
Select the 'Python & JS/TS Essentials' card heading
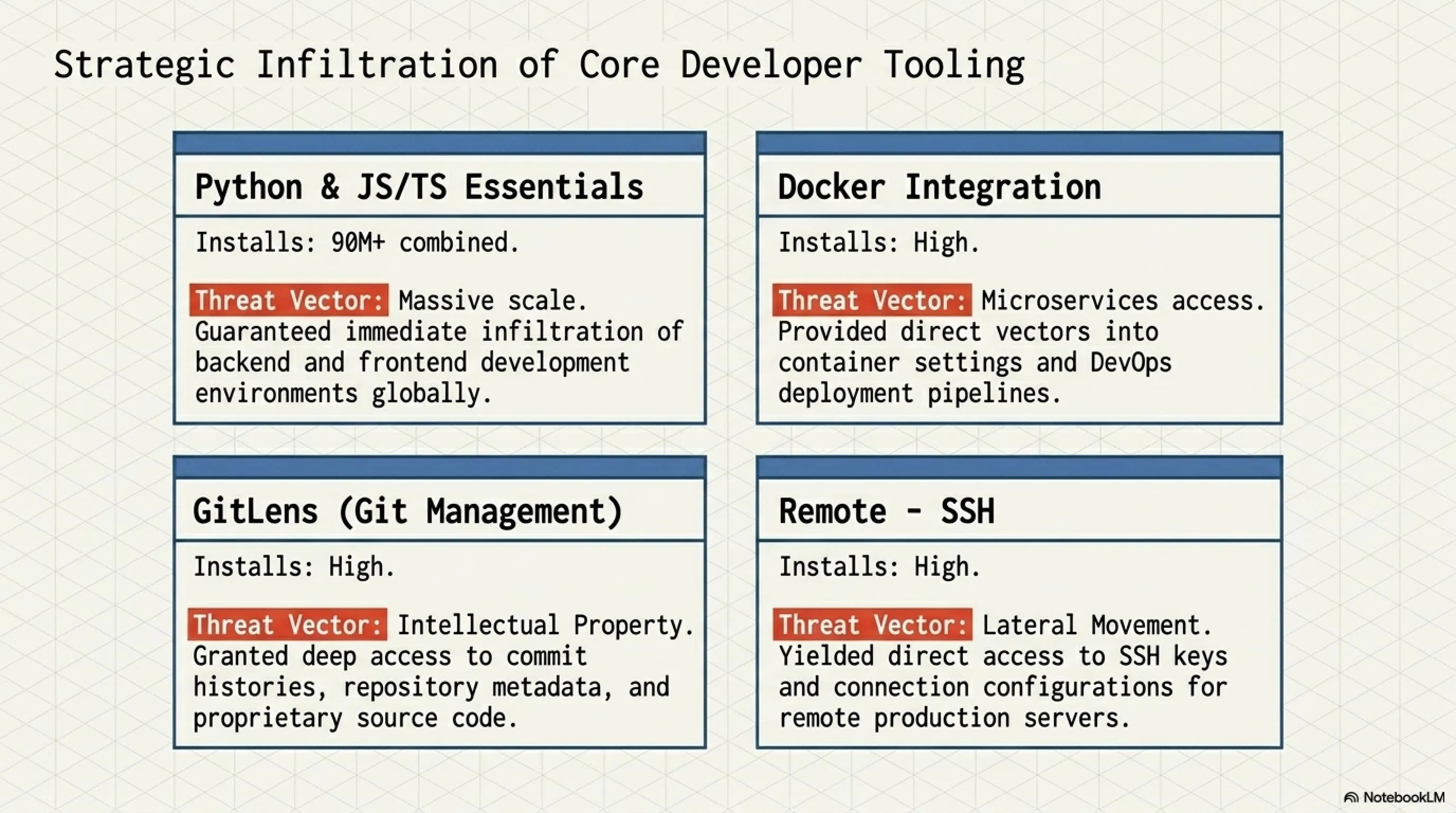click(x=419, y=187)
